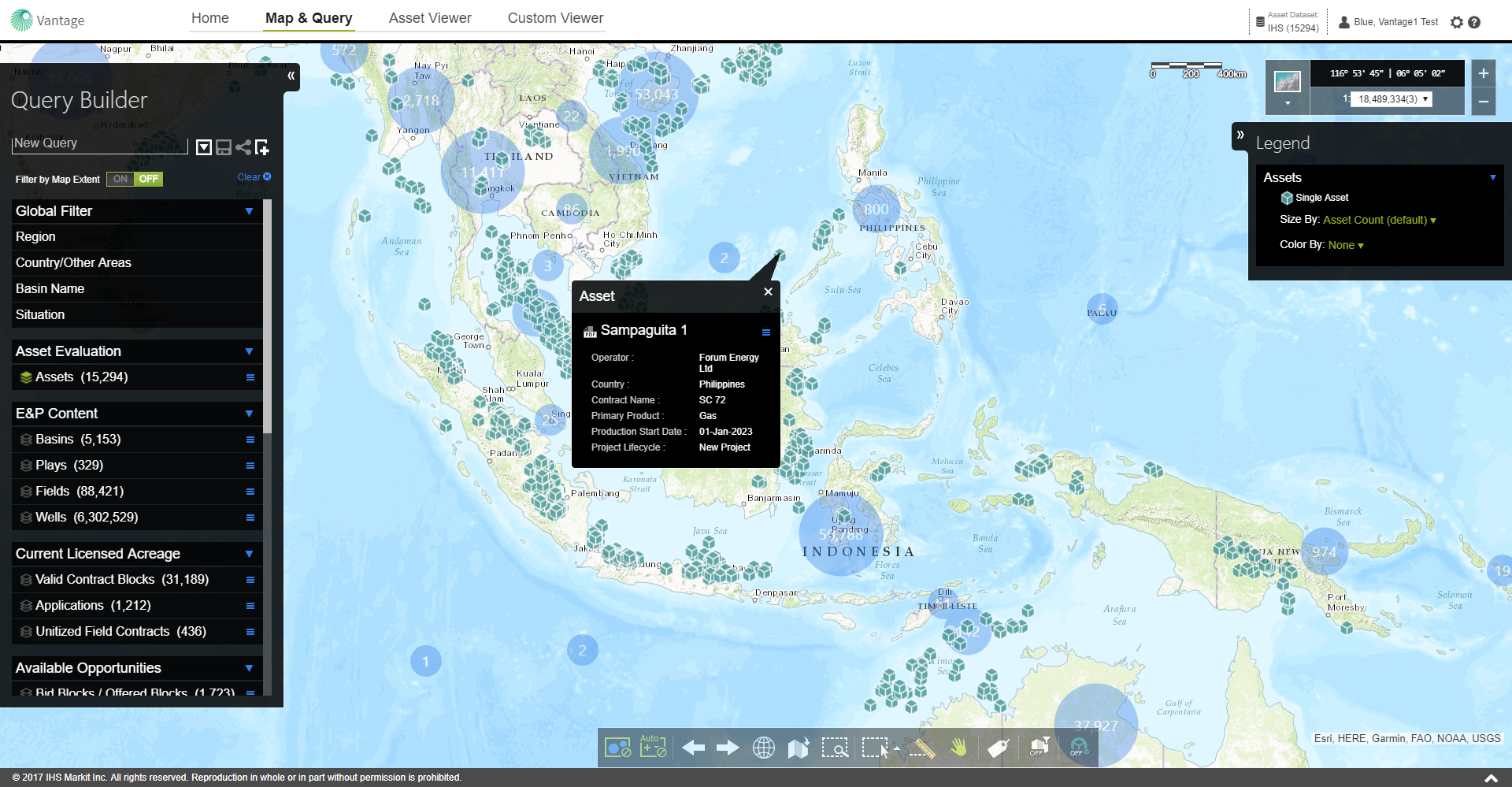
Task: Switch to the Asset Viewer tab
Action: pyautogui.click(x=430, y=18)
